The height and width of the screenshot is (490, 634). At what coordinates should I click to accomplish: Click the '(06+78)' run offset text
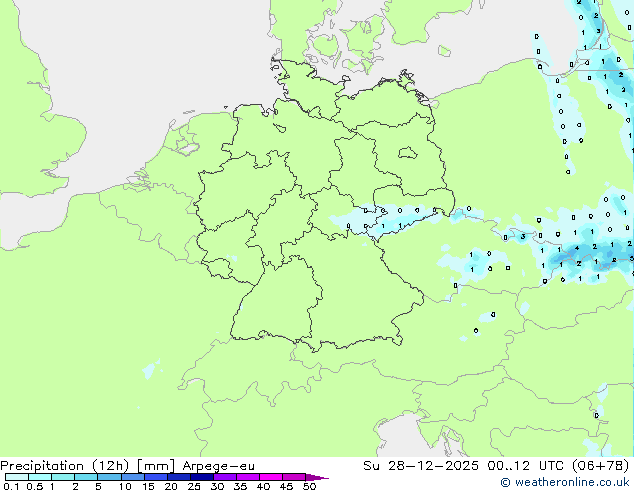(601, 466)
